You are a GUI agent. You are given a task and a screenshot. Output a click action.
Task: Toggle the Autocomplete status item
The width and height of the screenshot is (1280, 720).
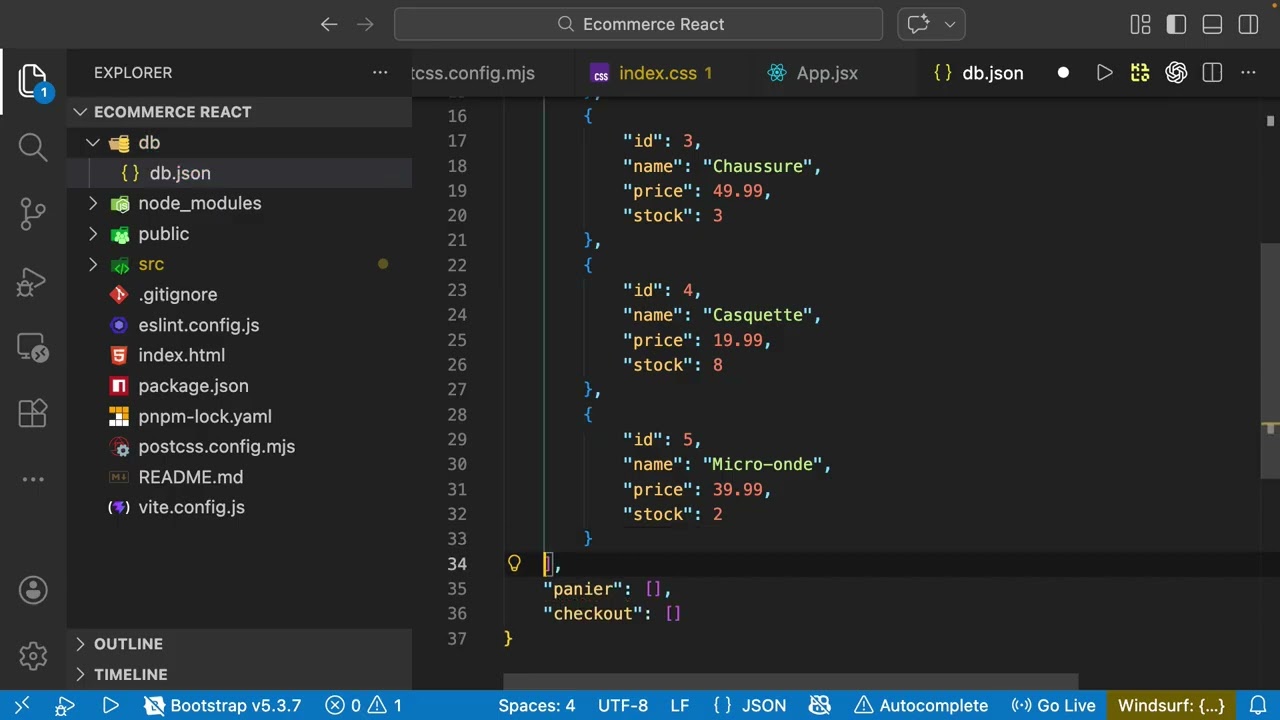click(921, 706)
